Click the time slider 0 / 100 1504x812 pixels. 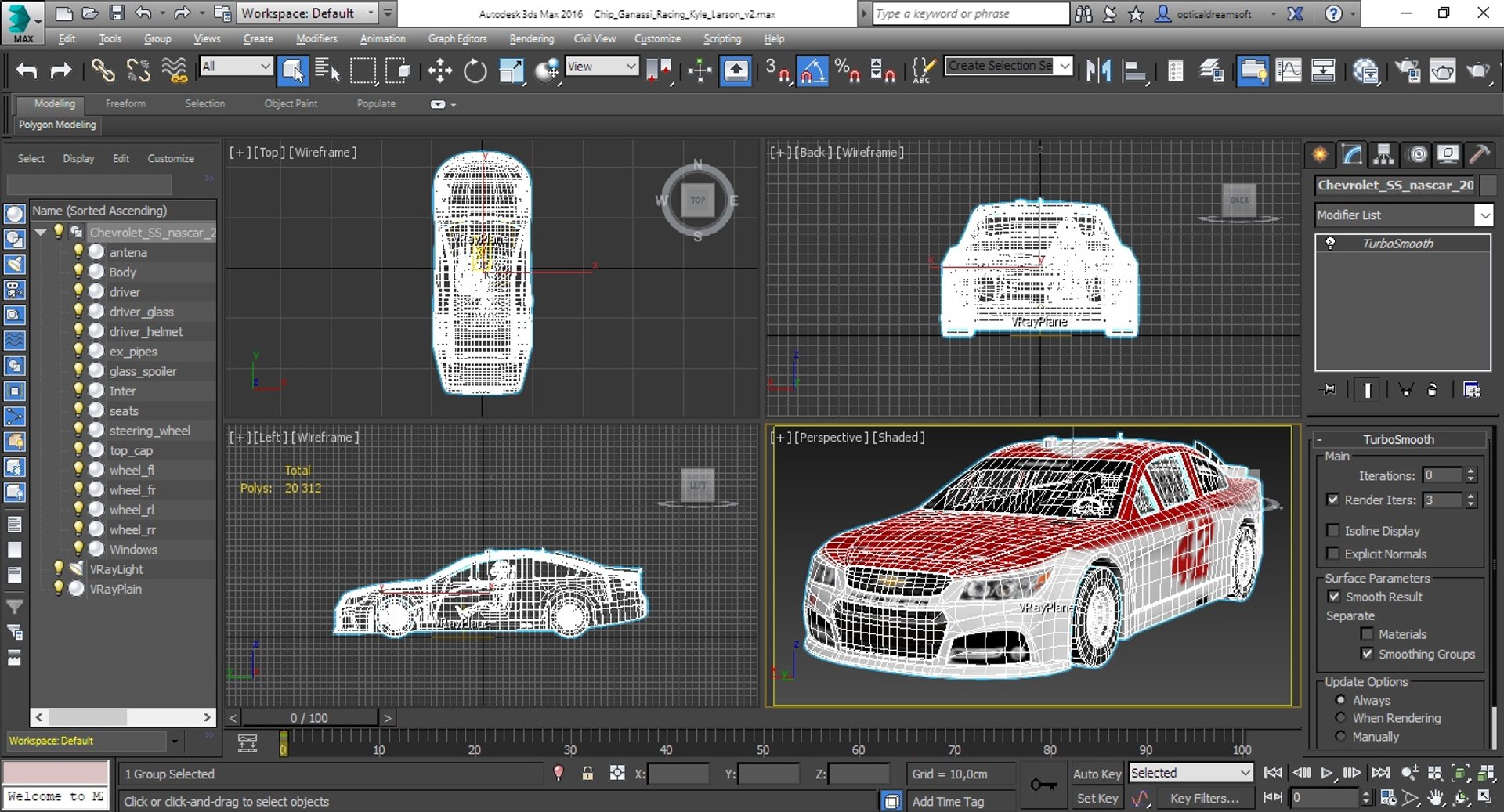pos(309,718)
